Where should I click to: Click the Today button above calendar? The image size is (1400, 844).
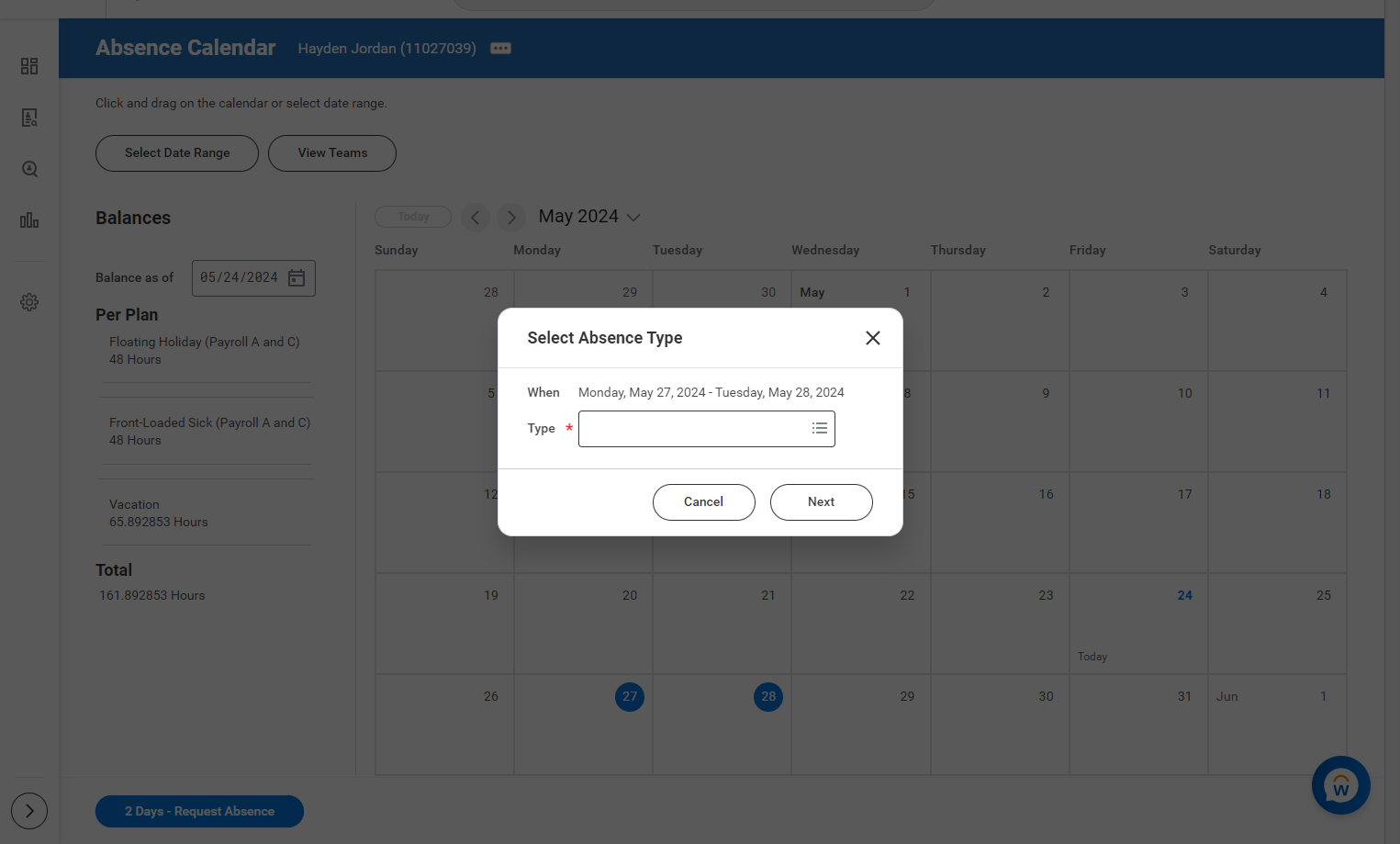point(413,217)
